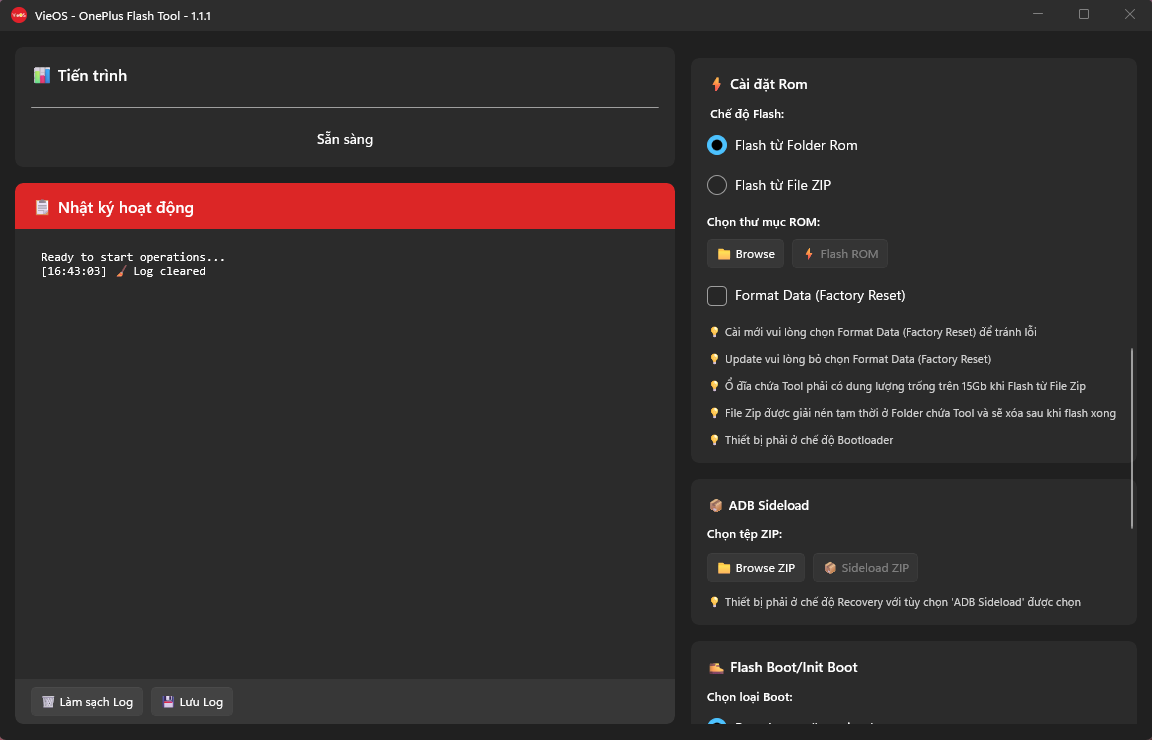Image resolution: width=1152 pixels, height=740 pixels.
Task: Click the Chọn thư mục ROM label
Action: (763, 222)
